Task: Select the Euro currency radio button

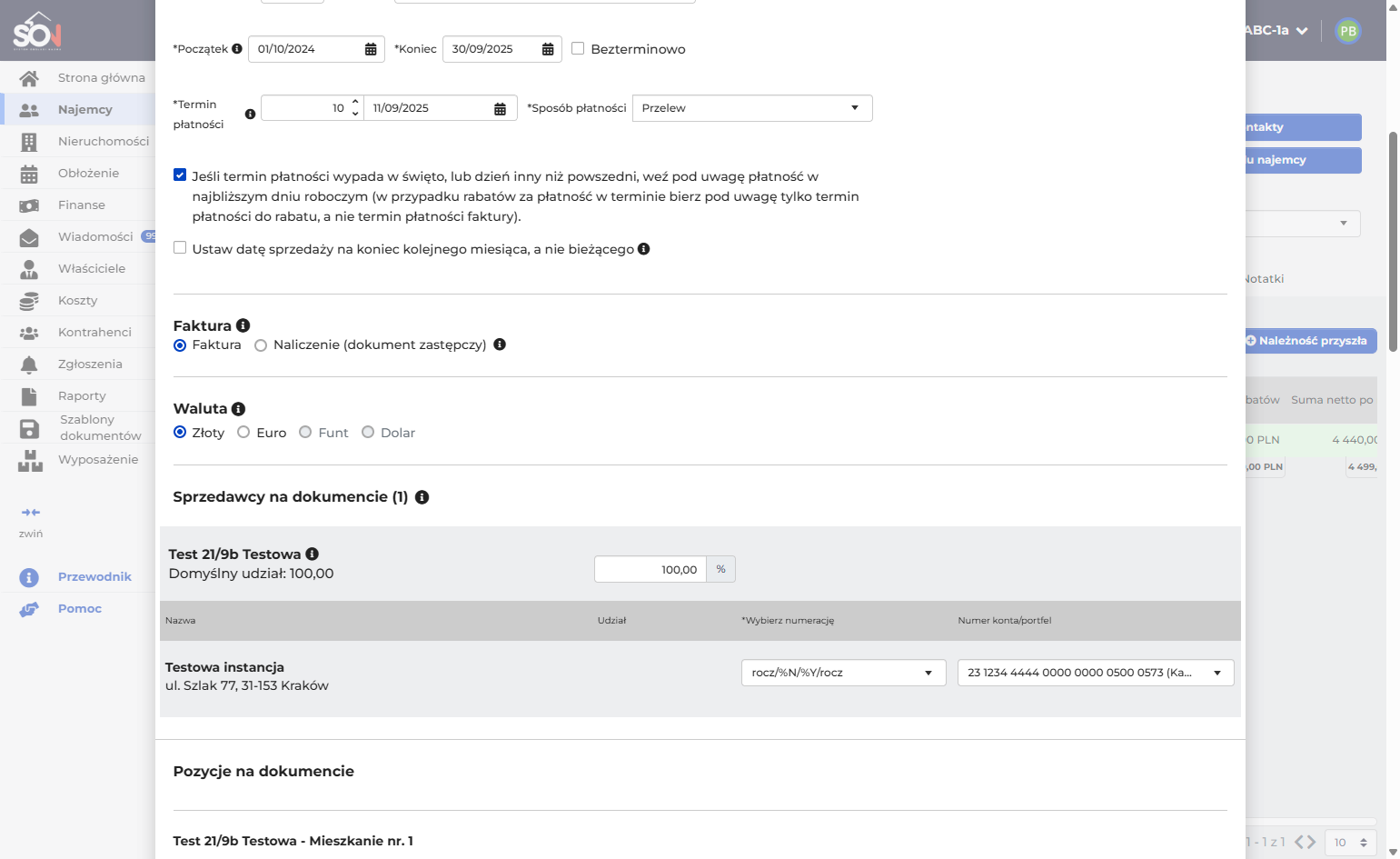Action: [x=243, y=433]
